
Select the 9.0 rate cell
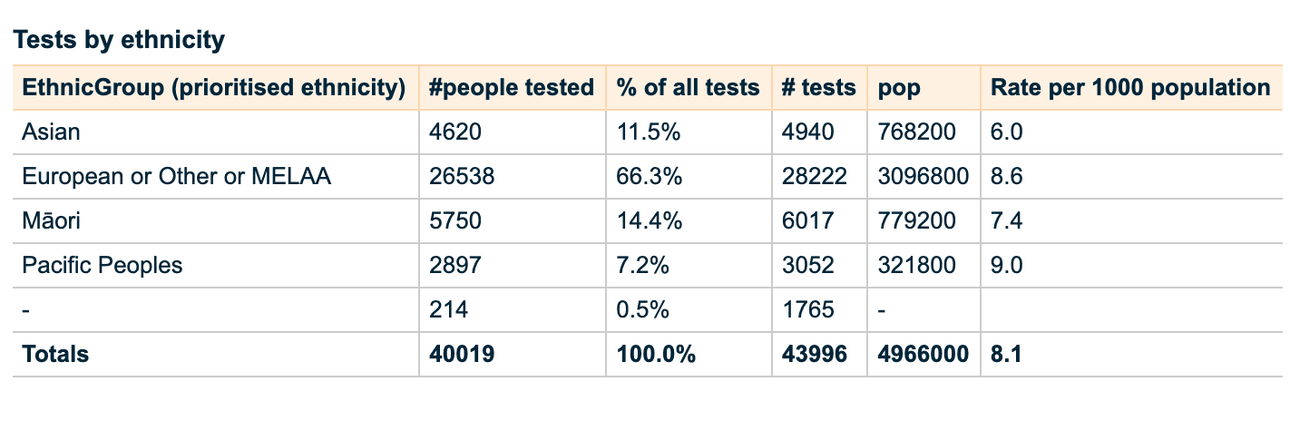[1007, 265]
